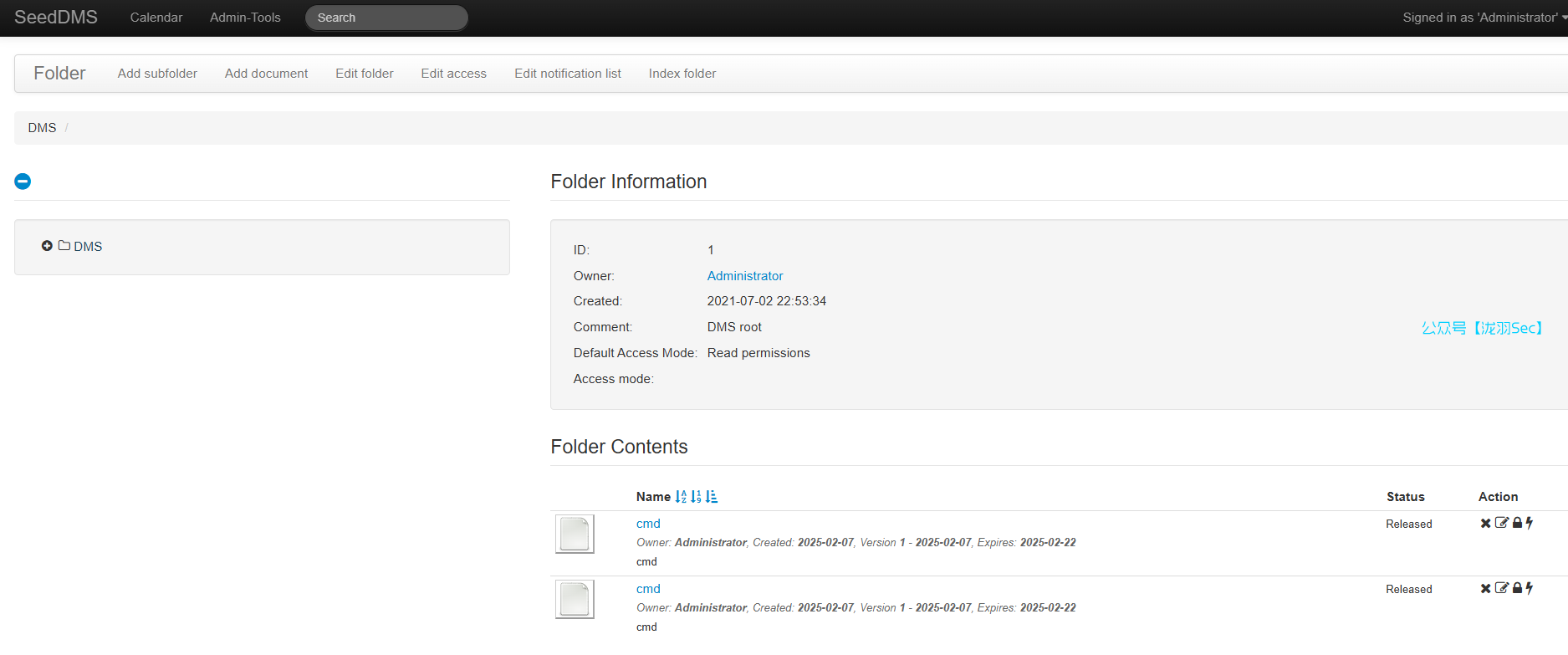Click the Search input field
Screen dimensions: 1568x655
(386, 18)
